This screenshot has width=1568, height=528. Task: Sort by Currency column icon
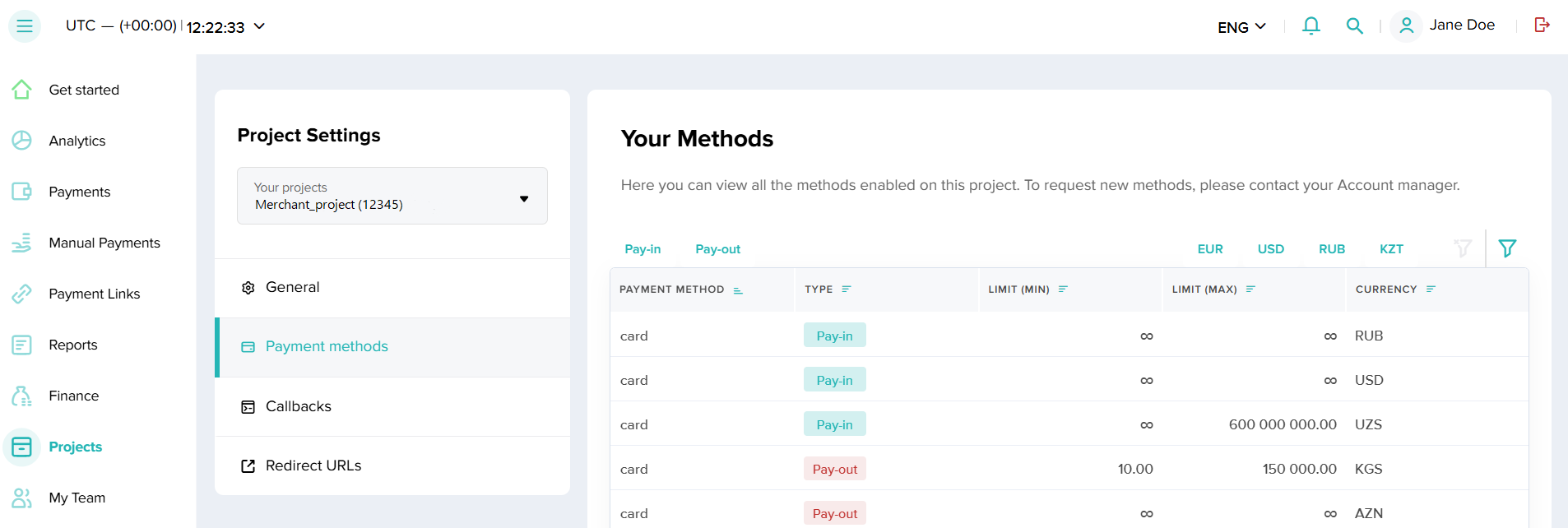tap(1431, 289)
